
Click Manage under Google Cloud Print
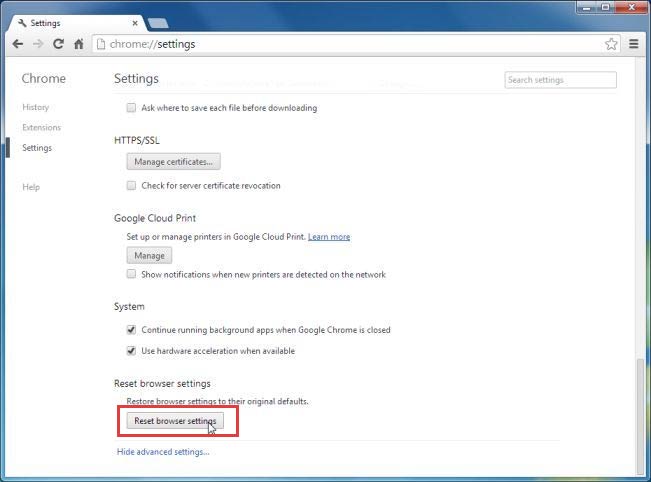pyautogui.click(x=149, y=255)
